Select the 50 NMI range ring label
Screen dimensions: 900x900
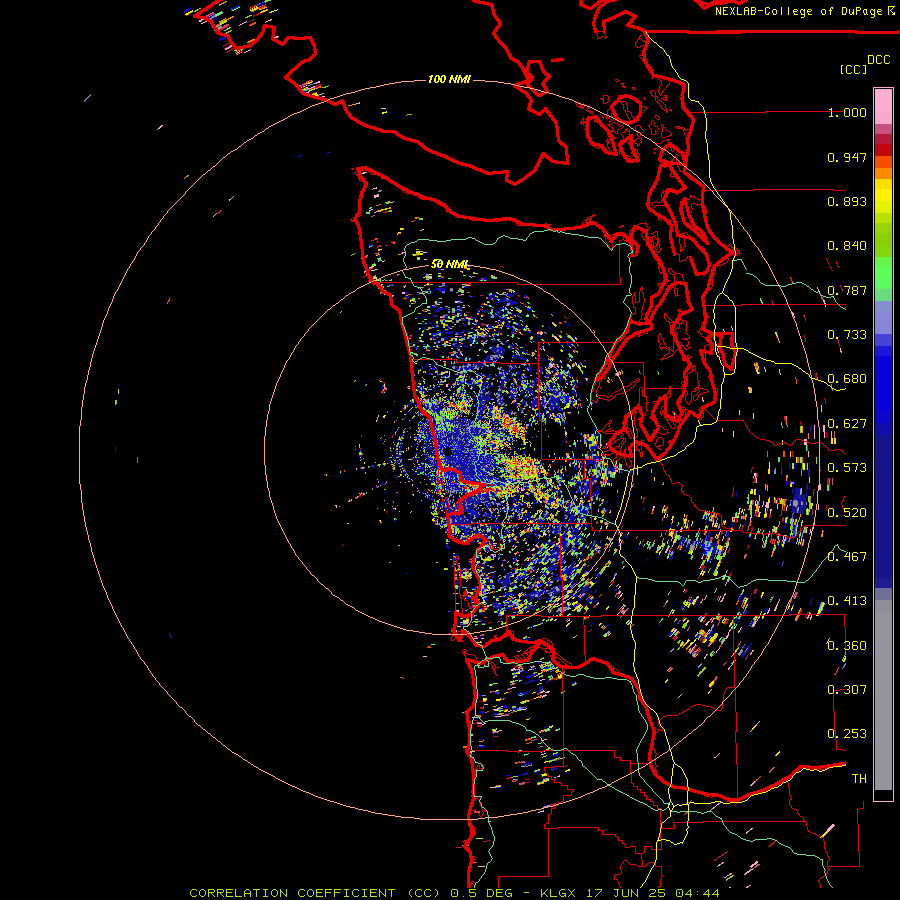tap(451, 264)
